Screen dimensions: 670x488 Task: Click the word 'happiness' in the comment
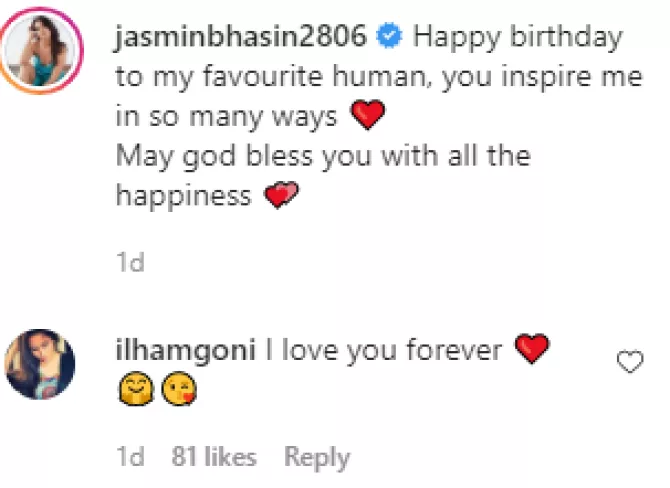point(184,196)
